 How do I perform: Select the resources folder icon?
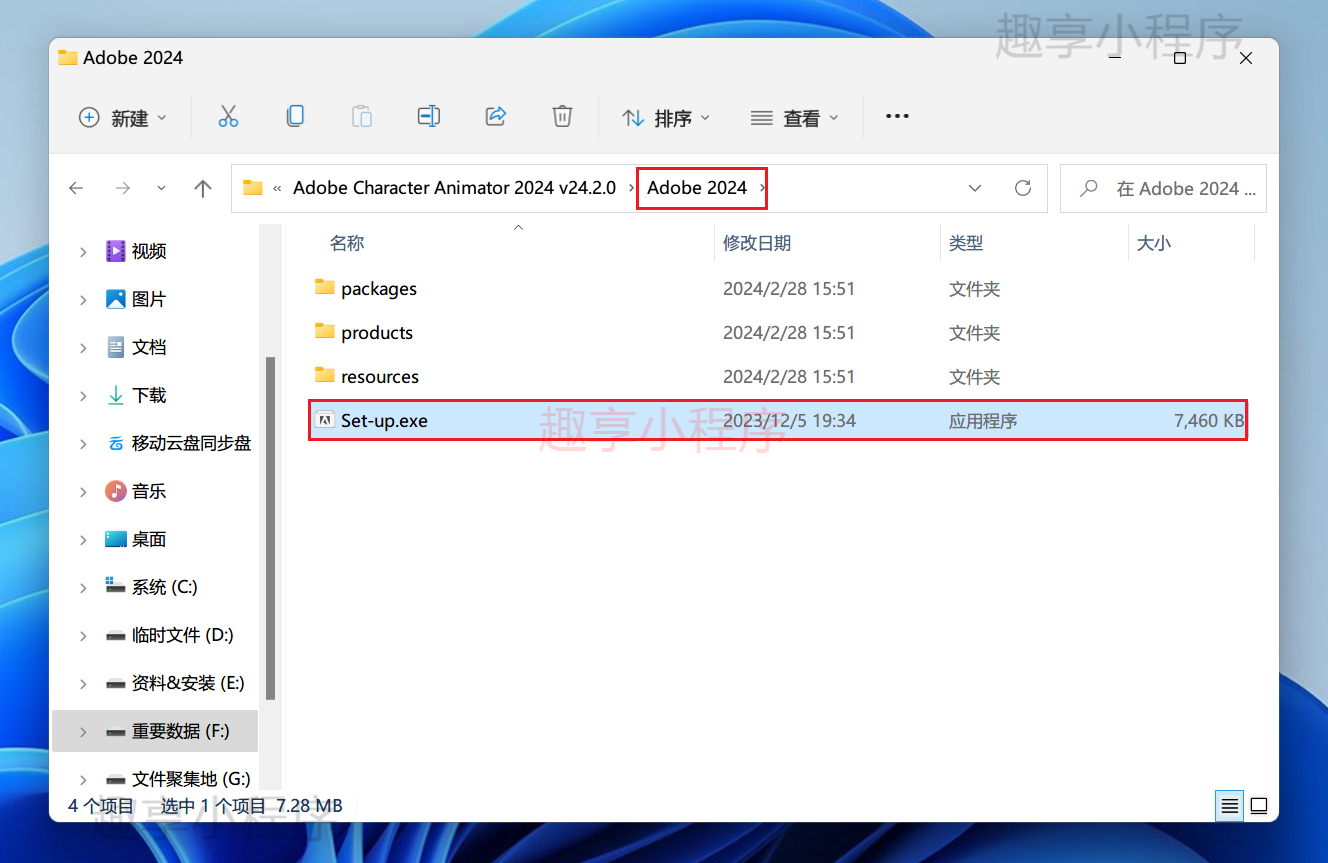(x=324, y=376)
